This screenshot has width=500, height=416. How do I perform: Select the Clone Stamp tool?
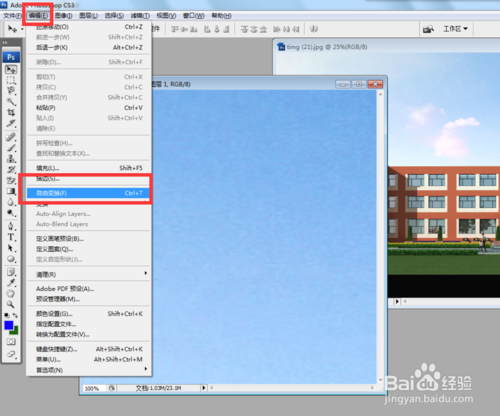pos(11,158)
